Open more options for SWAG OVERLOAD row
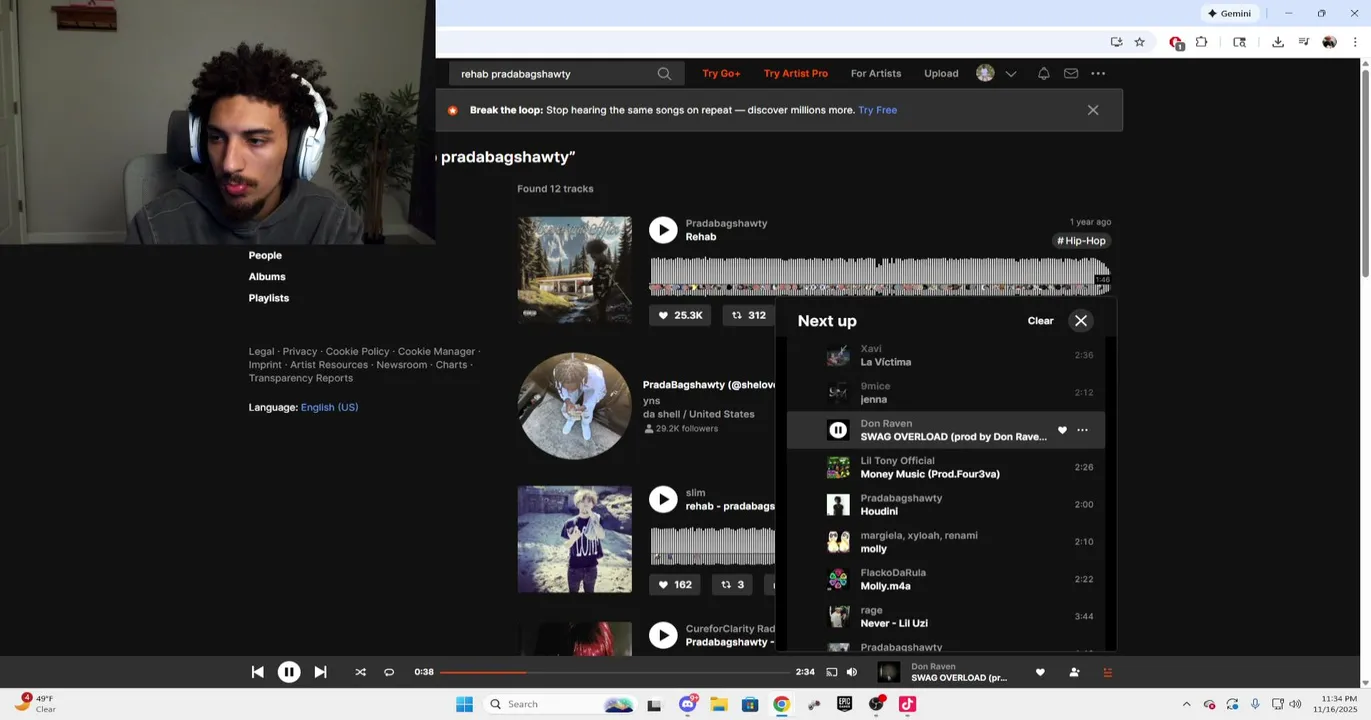This screenshot has height=720, width=1371. 1082,430
